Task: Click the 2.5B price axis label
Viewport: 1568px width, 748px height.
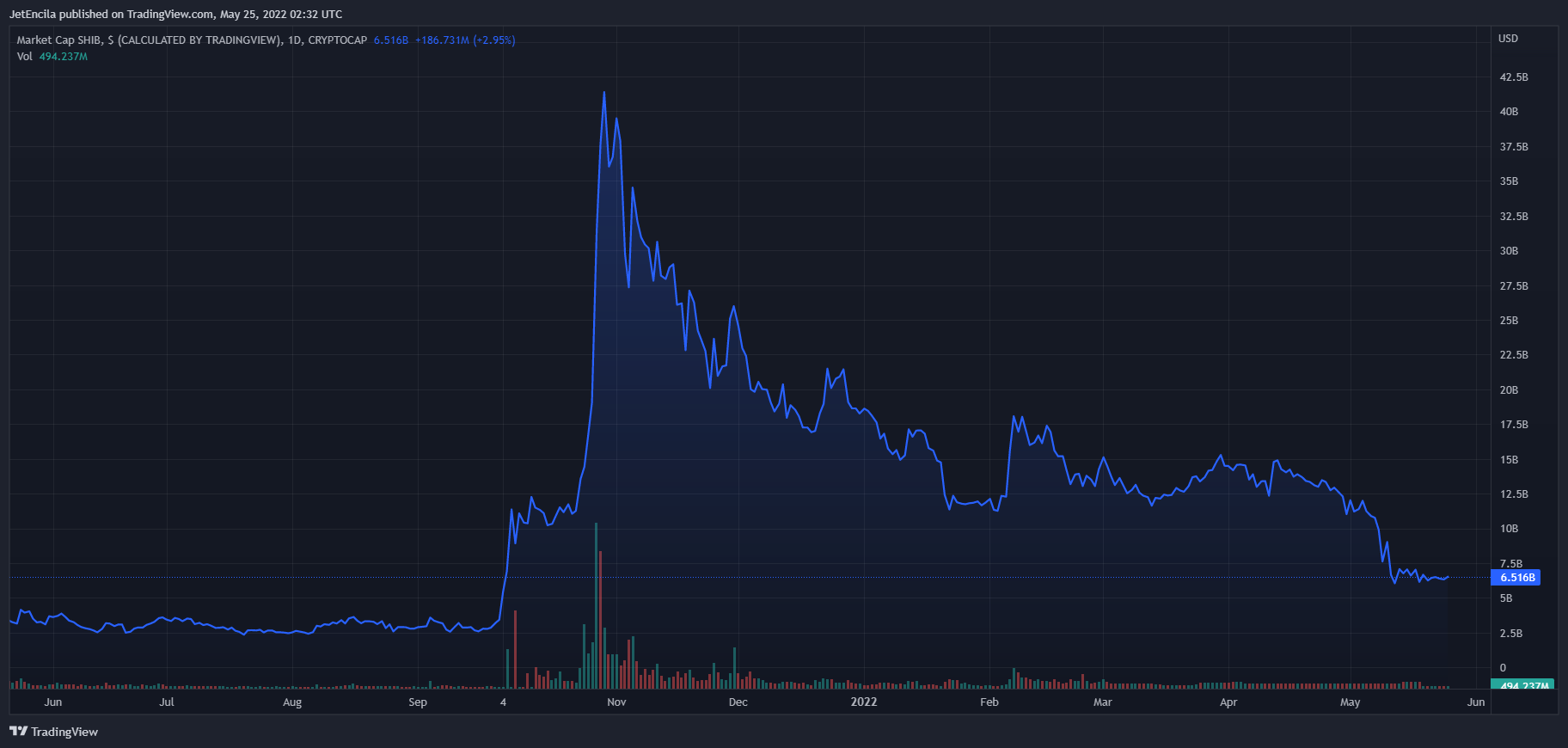Action: point(1511,634)
